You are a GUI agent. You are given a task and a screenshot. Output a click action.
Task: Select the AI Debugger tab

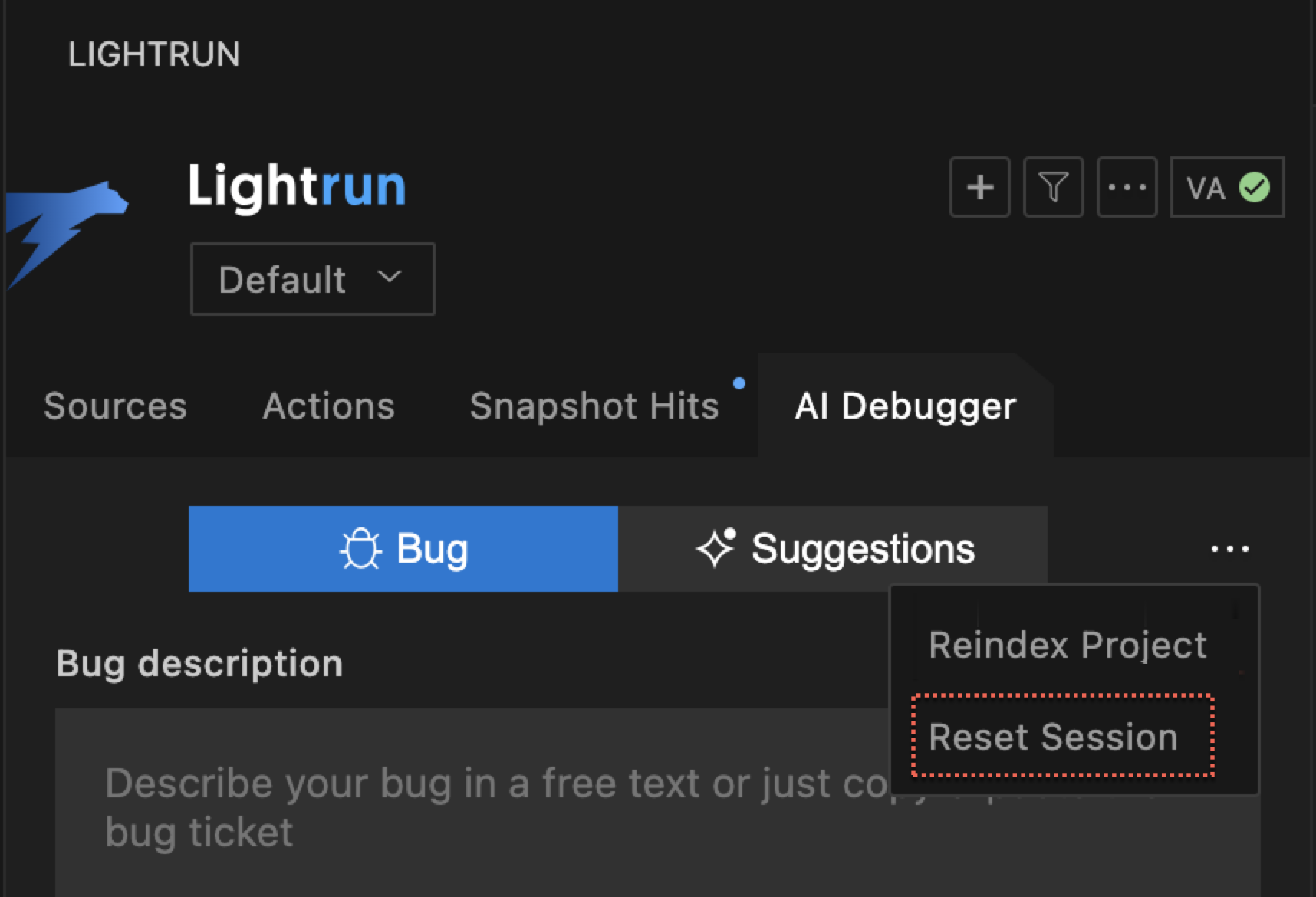point(905,406)
